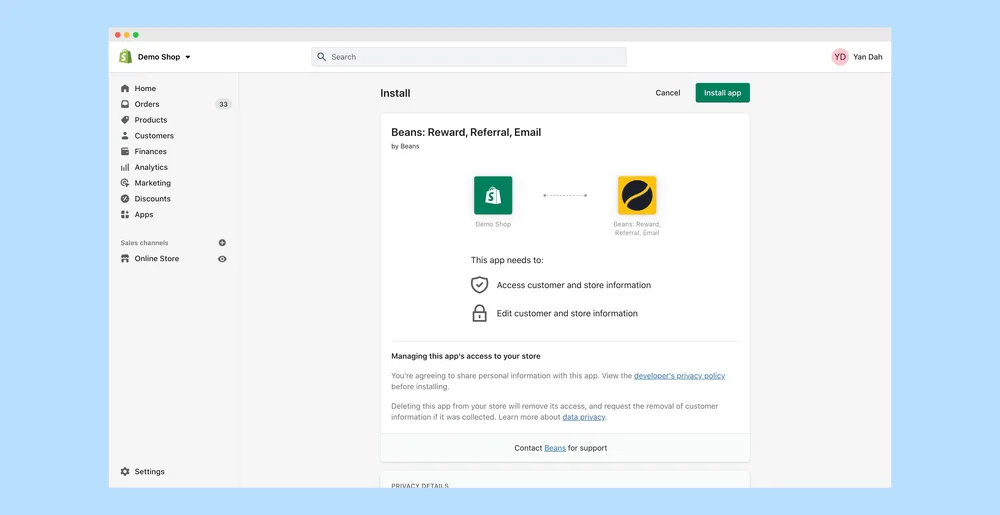Click 'Edit customer and store information' text

567,313
